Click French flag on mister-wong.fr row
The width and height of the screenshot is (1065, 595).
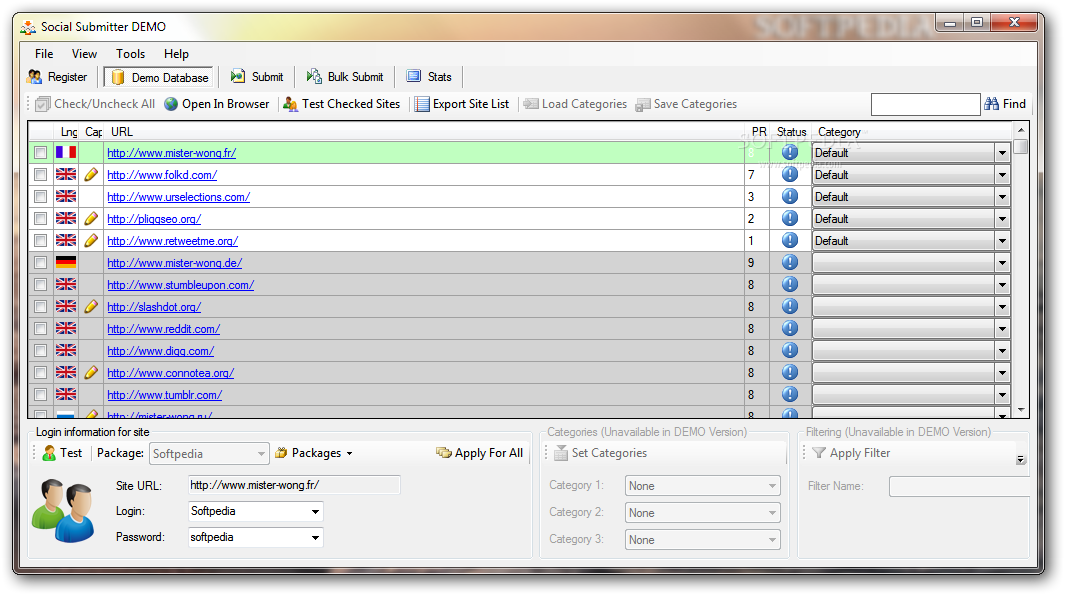[66, 152]
